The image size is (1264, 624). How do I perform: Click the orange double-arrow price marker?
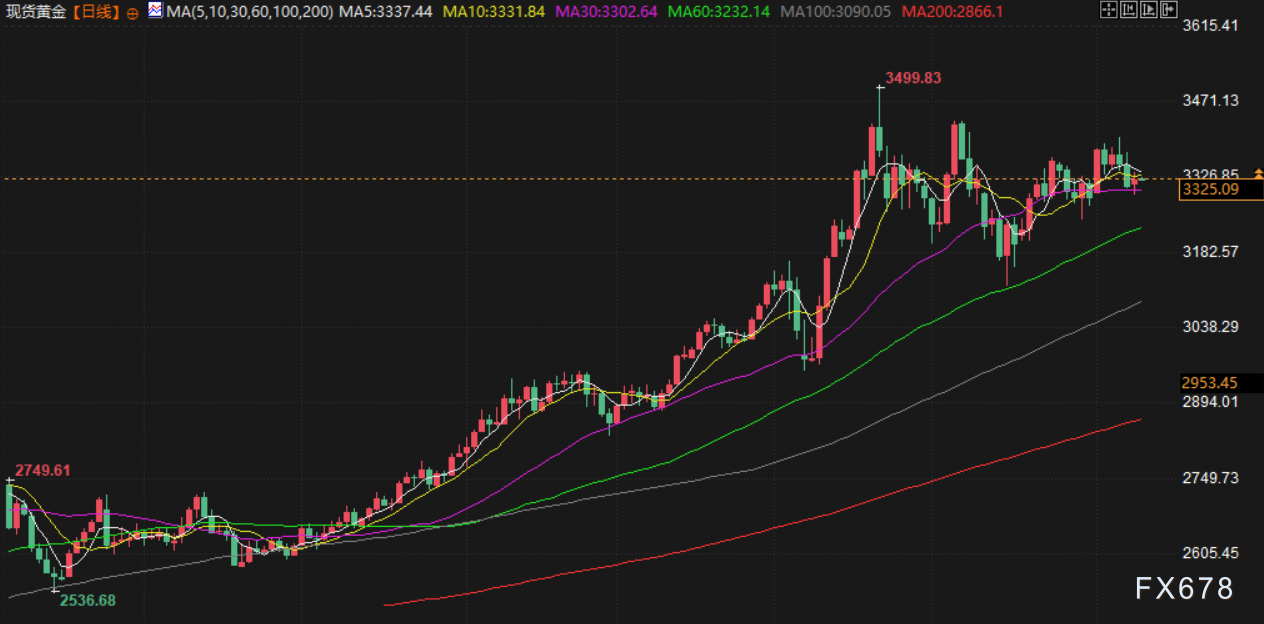[1258, 174]
